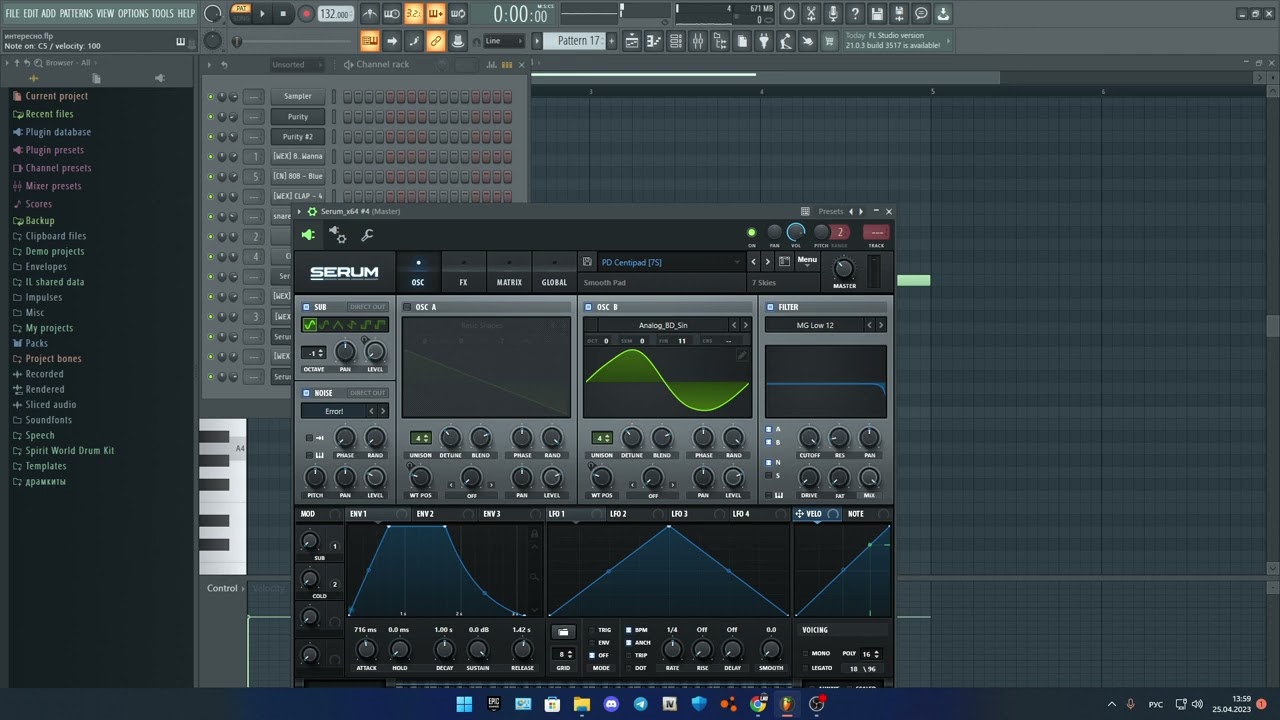The width and height of the screenshot is (1280, 720).
Task: Toggle the SUB oscillator enable switch
Action: pos(307,307)
